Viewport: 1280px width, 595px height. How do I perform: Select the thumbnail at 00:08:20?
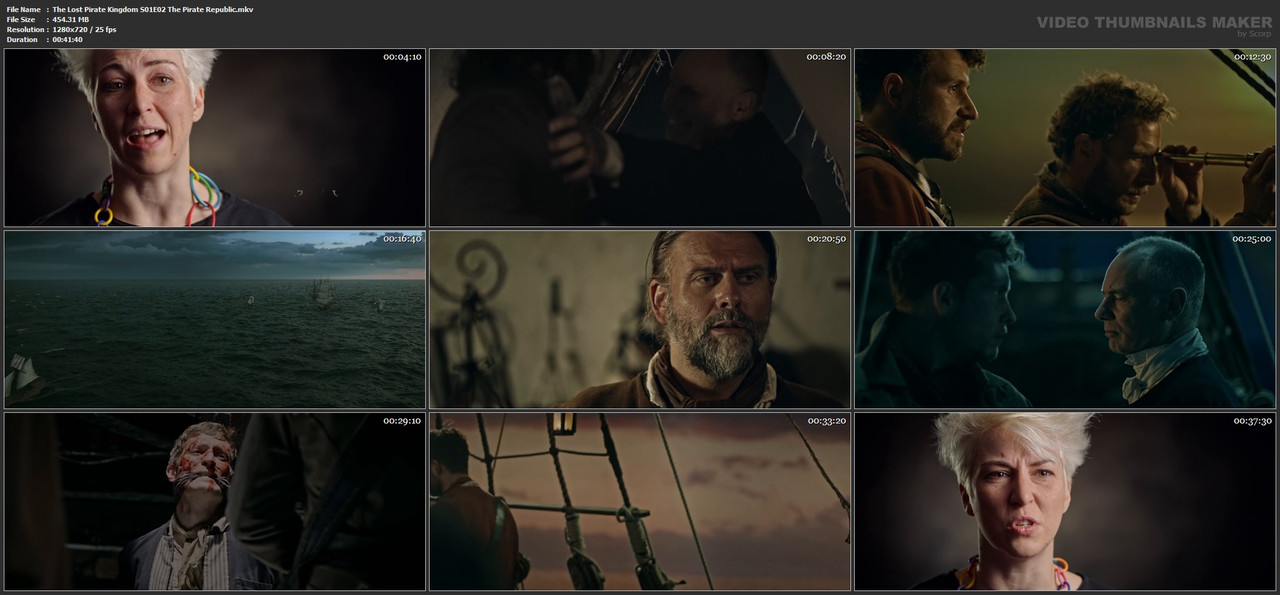[640, 138]
